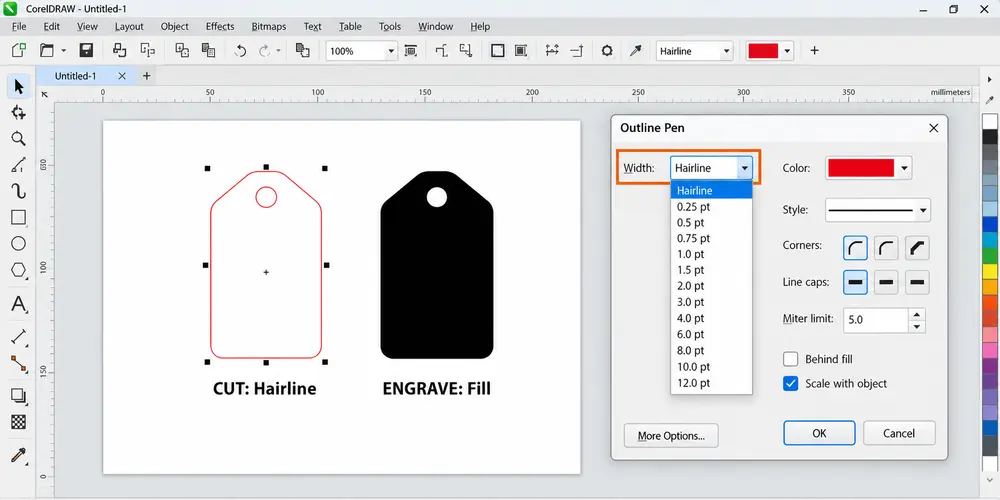
Task: Open toolbar outline color dropdown arrow
Action: tap(788, 51)
